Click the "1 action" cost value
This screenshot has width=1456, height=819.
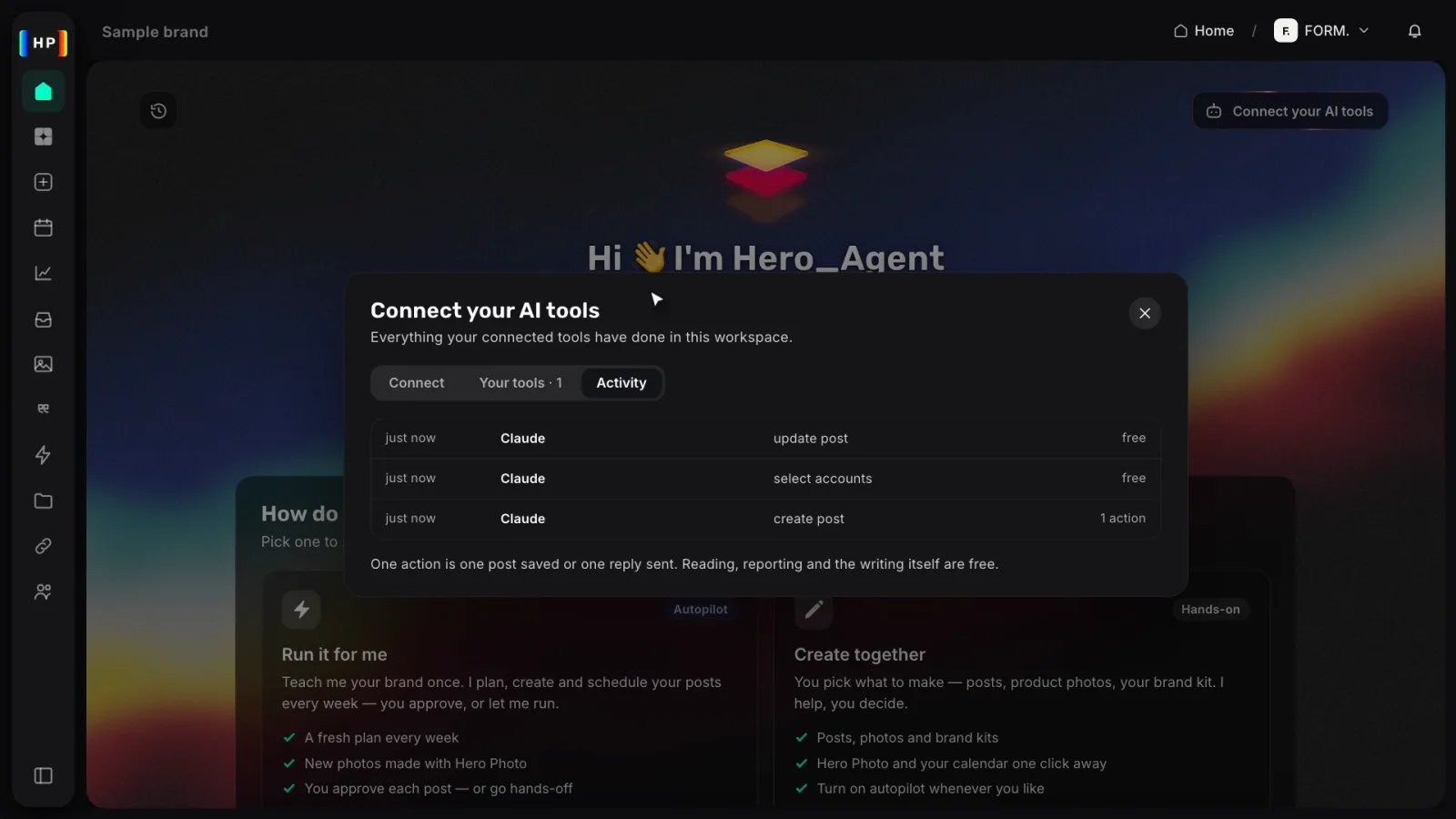[1123, 519]
